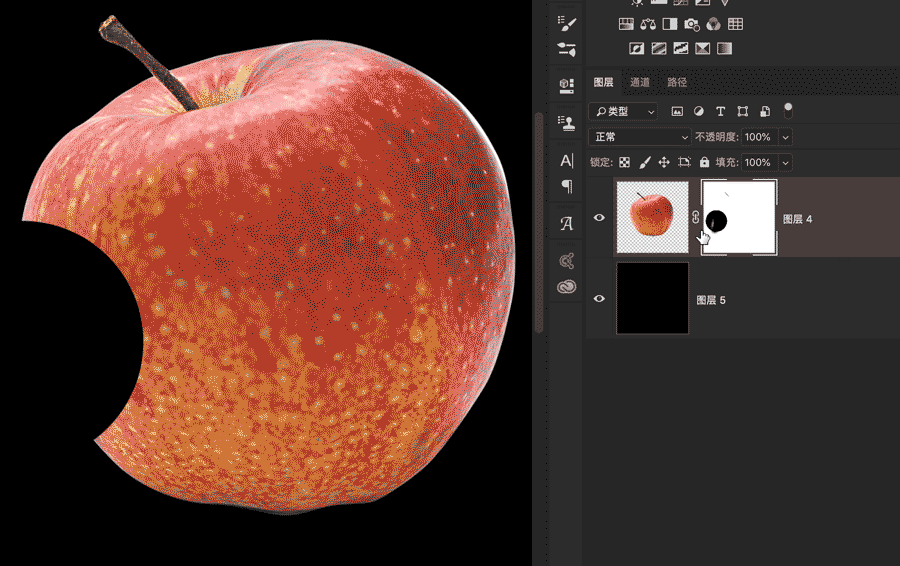
Task: Switch to the 图层 tab
Action: coord(603,82)
